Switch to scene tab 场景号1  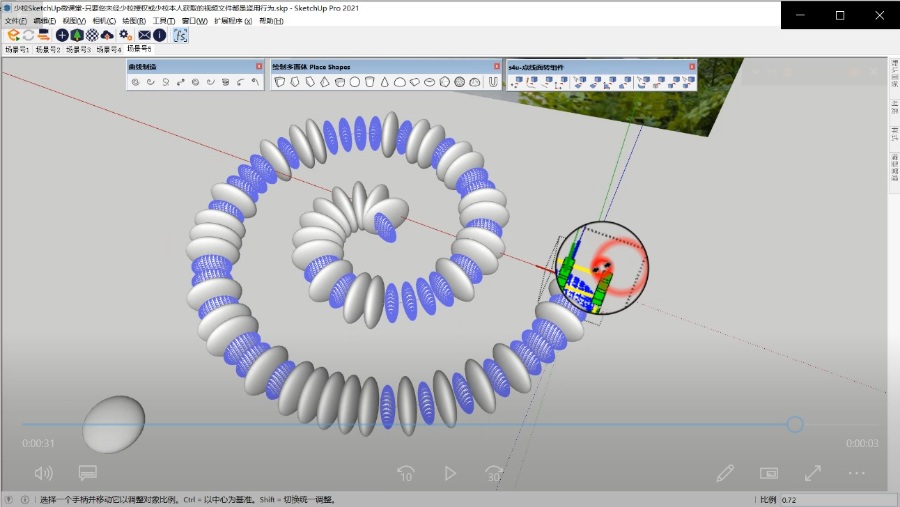17,49
